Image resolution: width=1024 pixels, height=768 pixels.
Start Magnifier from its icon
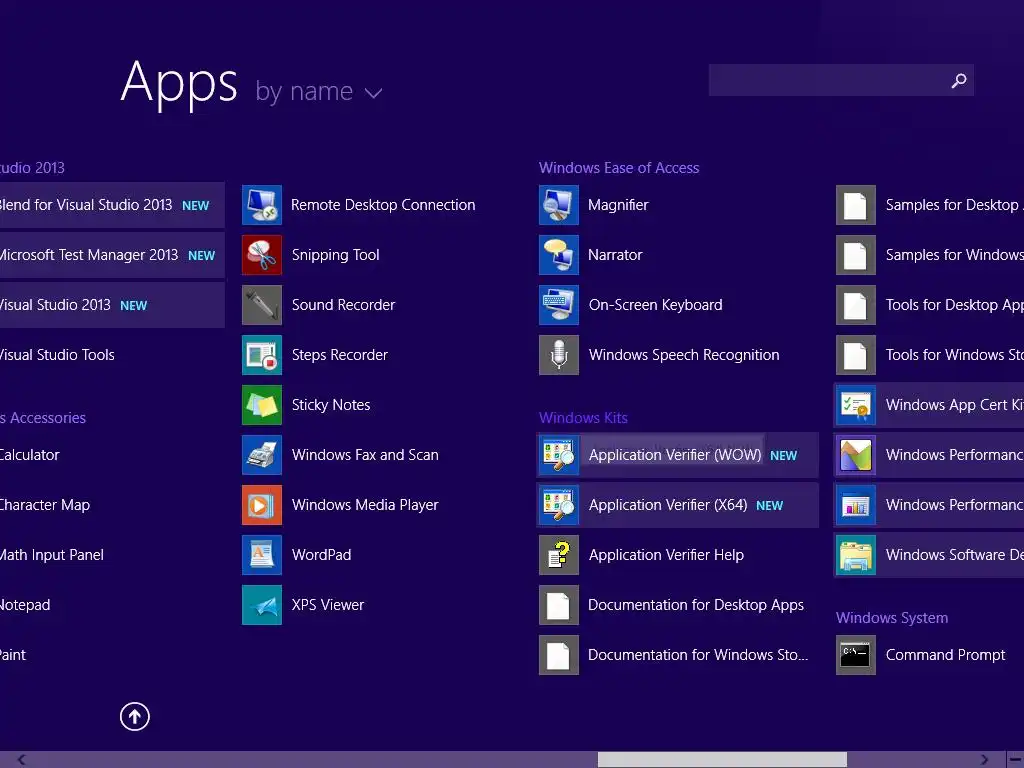pos(559,205)
